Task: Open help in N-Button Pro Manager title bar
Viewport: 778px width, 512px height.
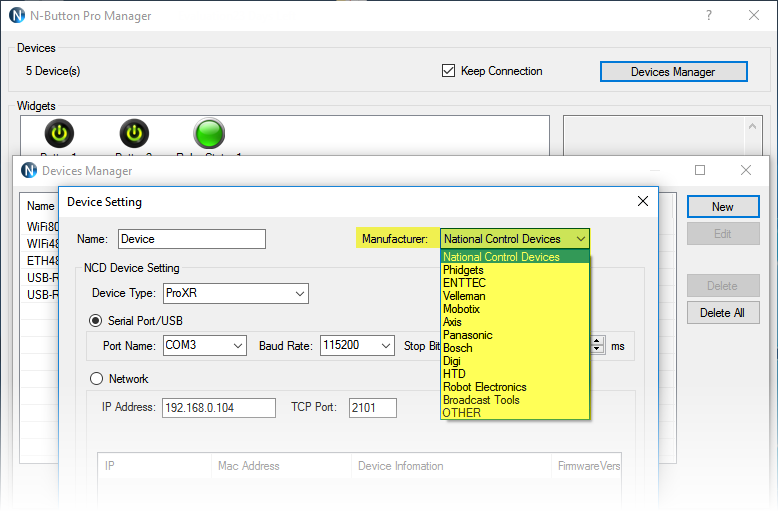Action: coord(709,15)
